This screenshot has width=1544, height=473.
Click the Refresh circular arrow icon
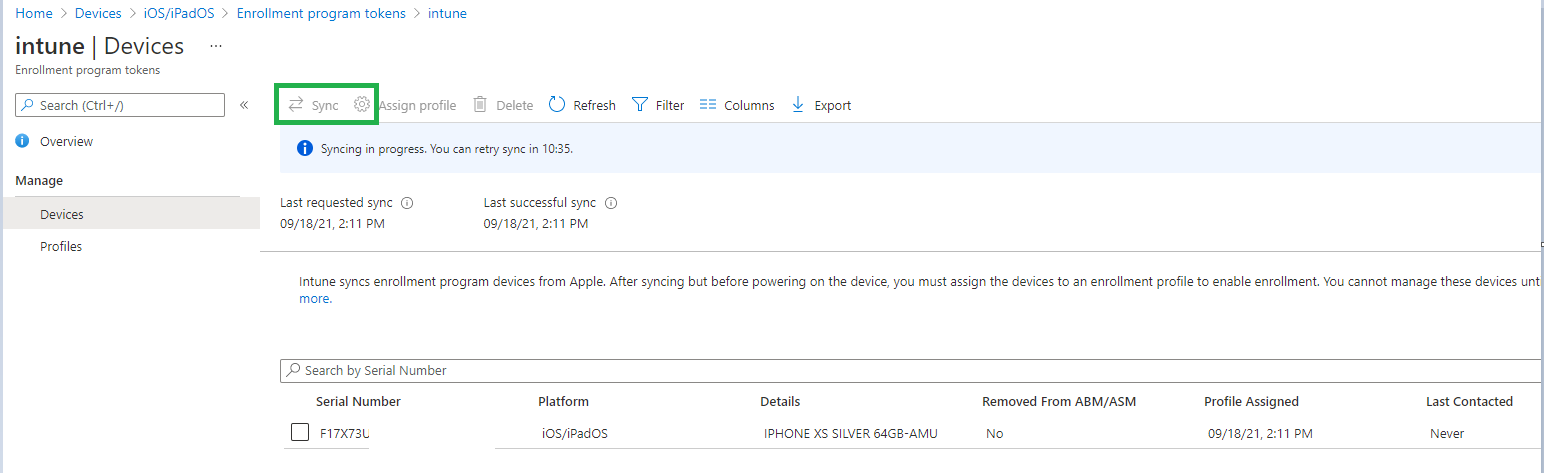(x=557, y=105)
